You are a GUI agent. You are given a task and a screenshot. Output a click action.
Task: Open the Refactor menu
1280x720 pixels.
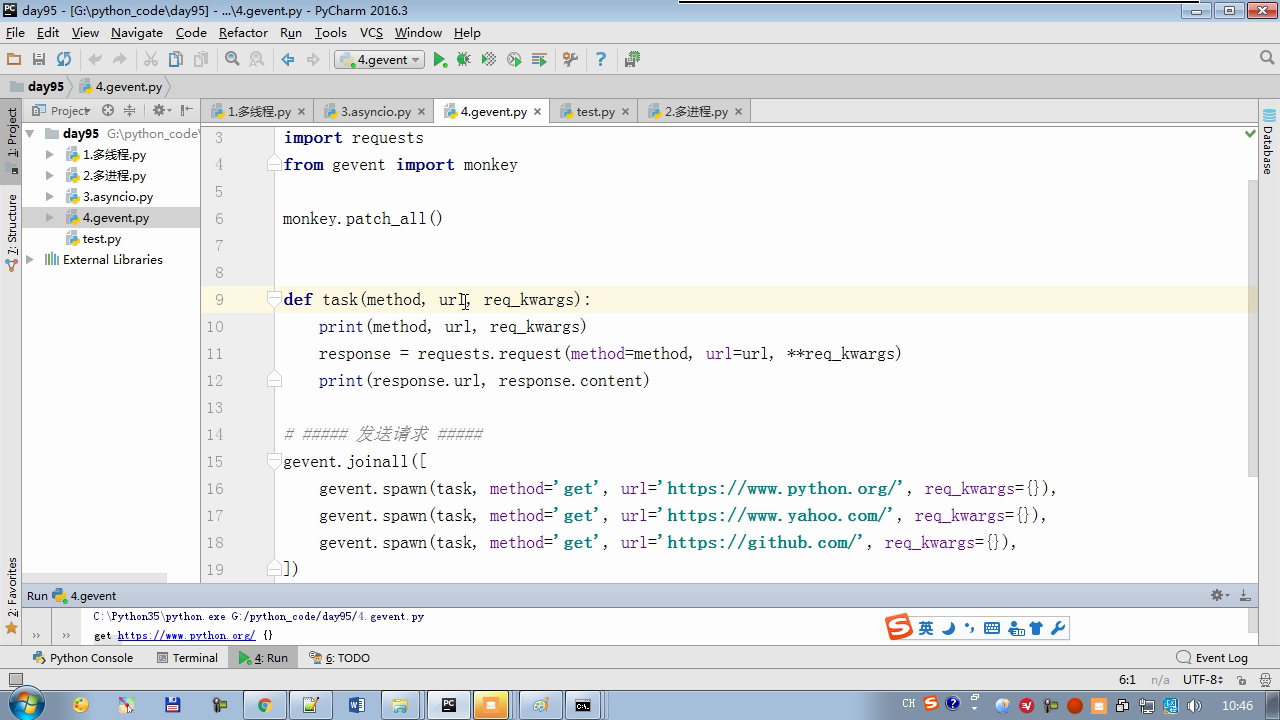tap(243, 33)
